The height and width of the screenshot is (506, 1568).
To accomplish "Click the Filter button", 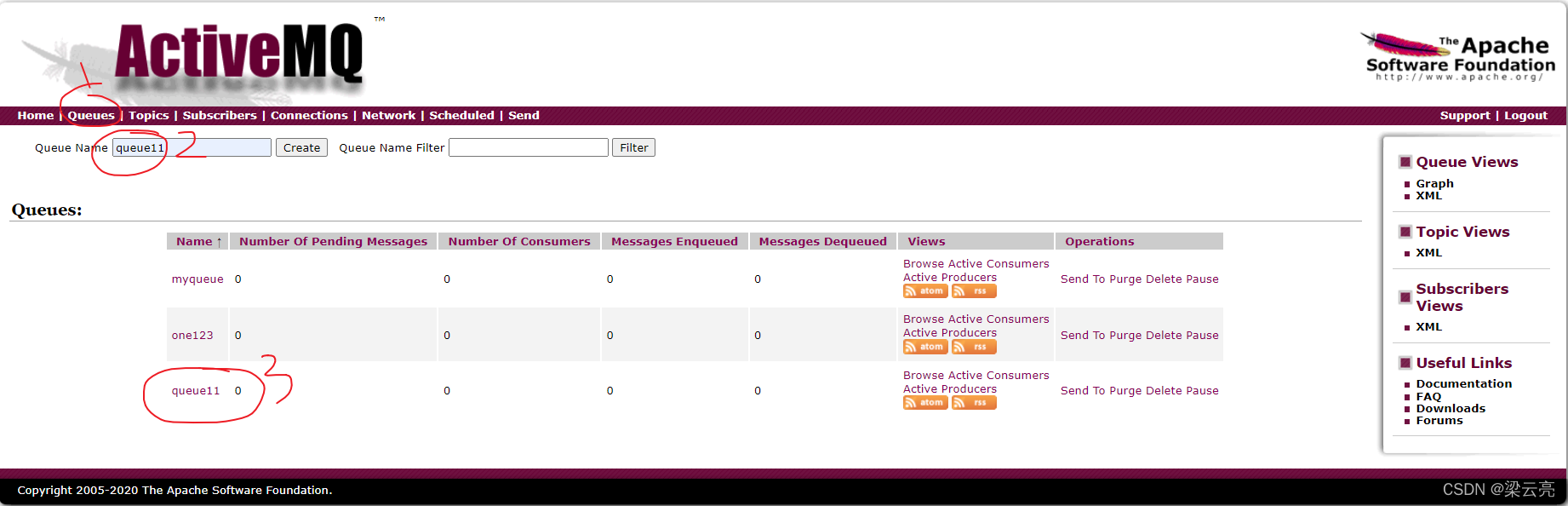I will coord(633,147).
